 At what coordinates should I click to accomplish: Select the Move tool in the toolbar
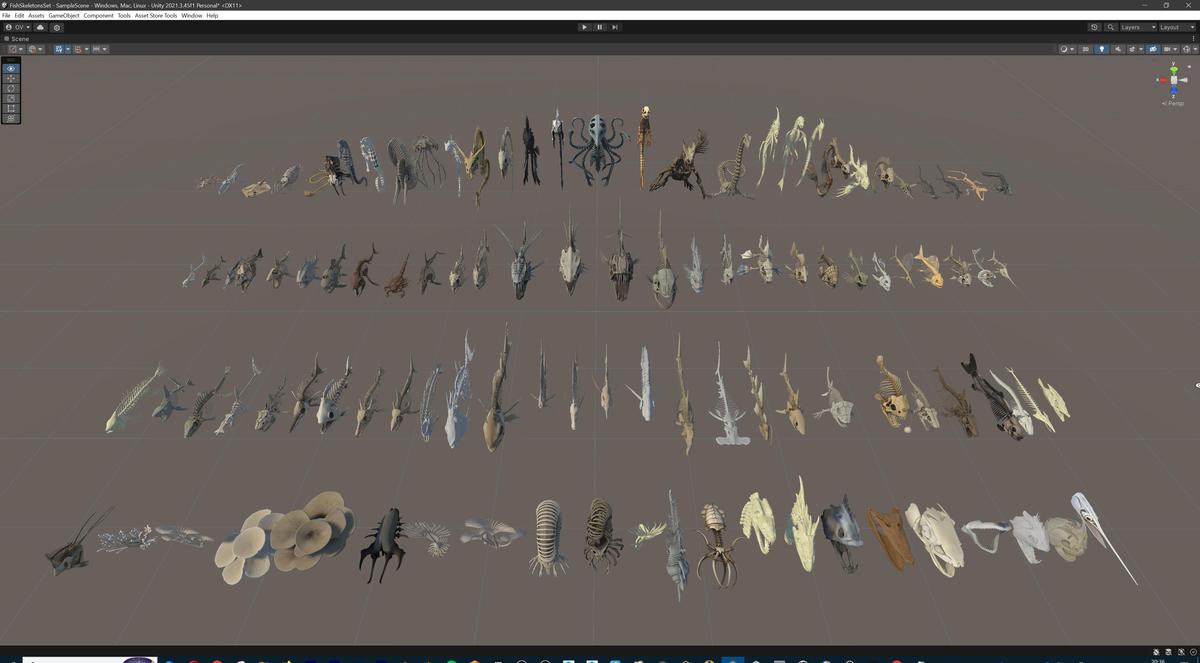(10, 78)
